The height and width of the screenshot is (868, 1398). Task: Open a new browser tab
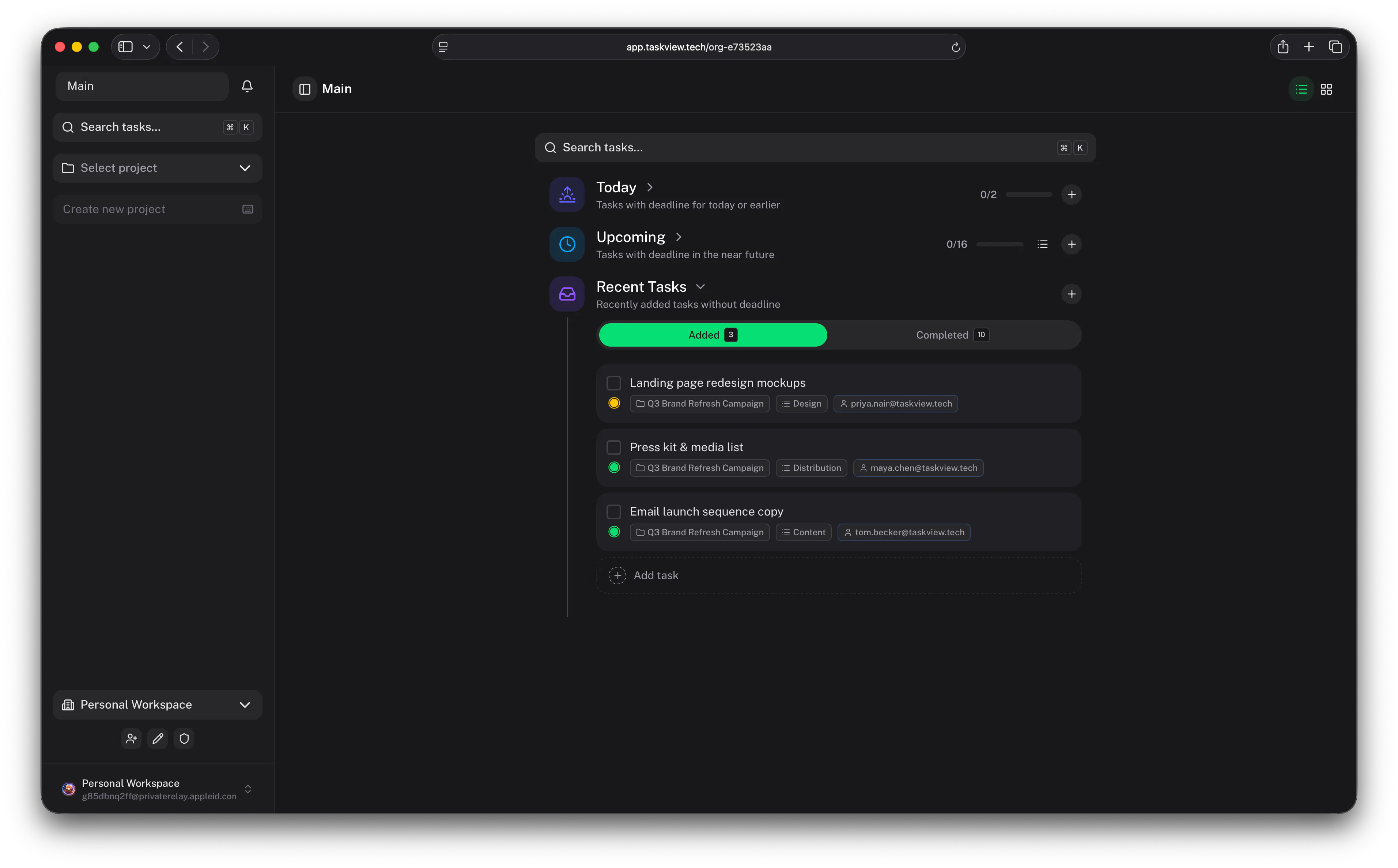pos(1308,47)
